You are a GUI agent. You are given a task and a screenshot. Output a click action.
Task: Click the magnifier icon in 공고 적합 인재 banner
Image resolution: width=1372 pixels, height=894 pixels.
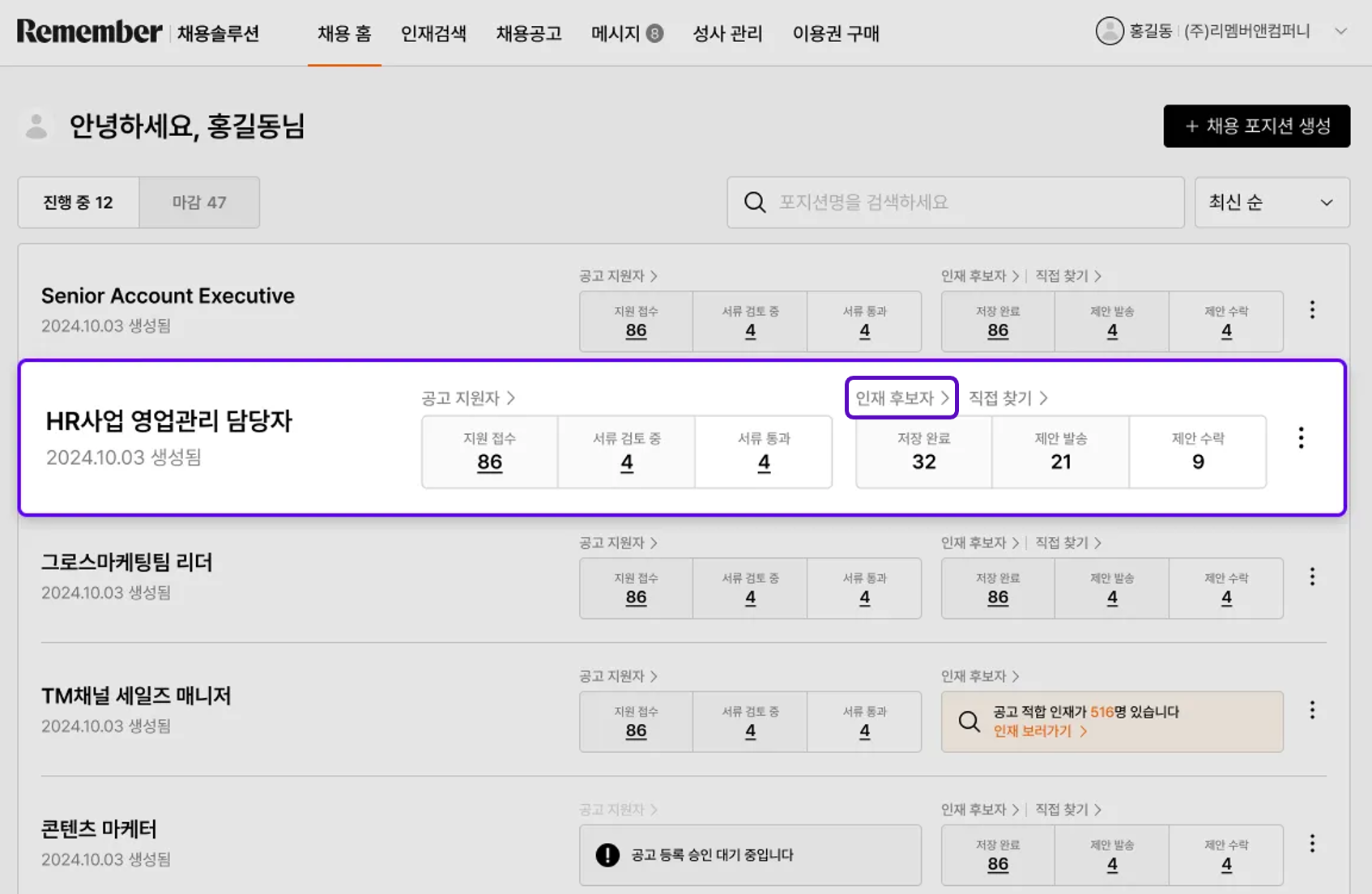pos(969,722)
